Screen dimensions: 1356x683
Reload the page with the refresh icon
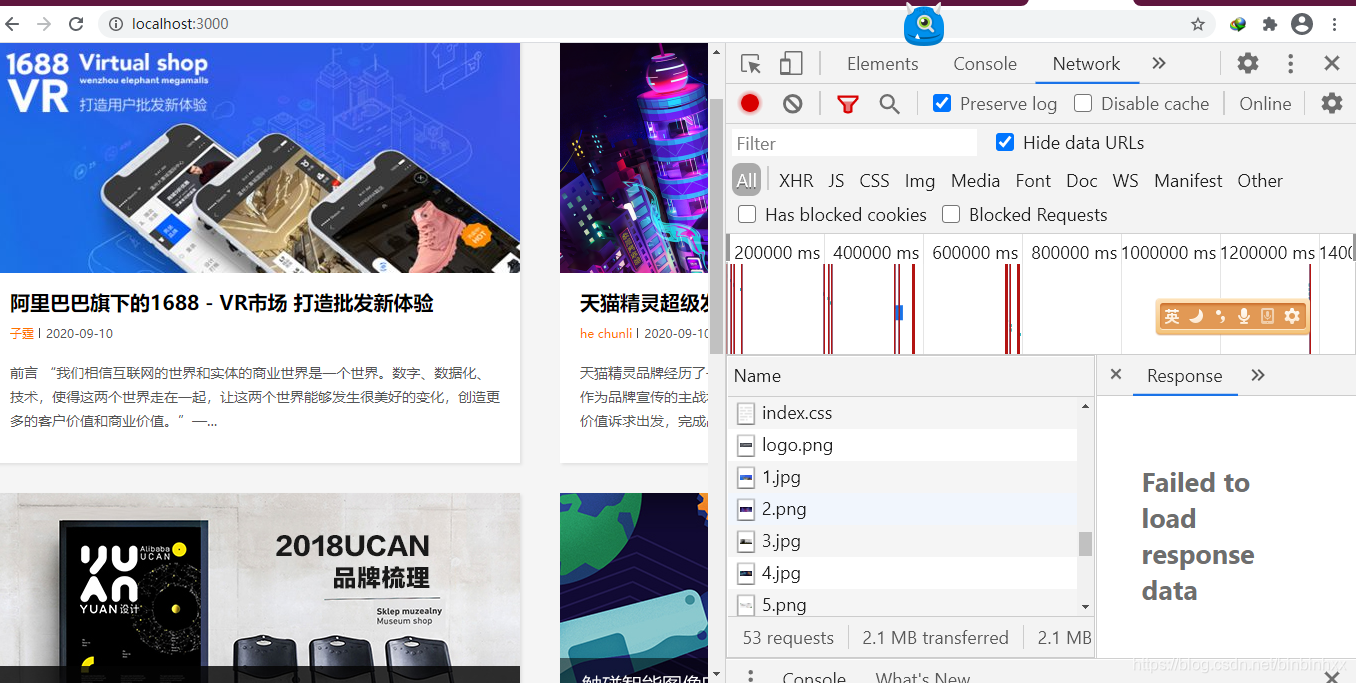tap(76, 24)
